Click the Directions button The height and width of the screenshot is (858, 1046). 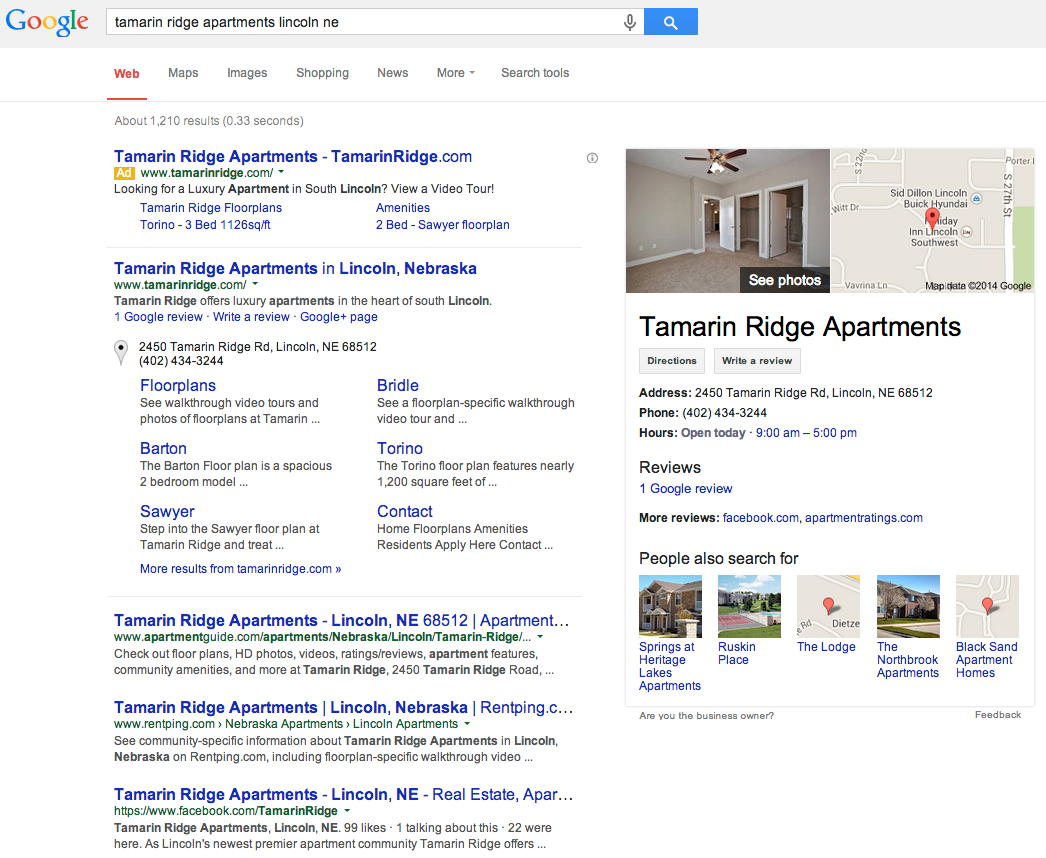[672, 361]
